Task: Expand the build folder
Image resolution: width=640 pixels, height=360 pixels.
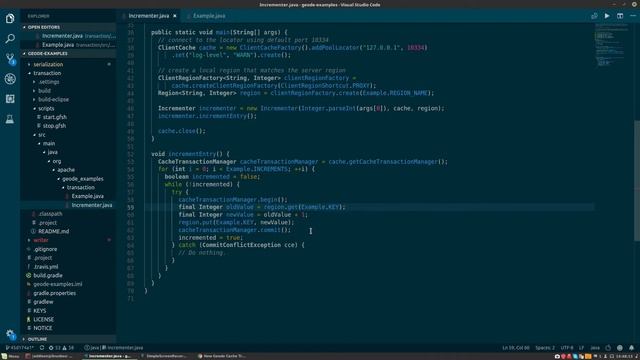Action: pyautogui.click(x=44, y=91)
